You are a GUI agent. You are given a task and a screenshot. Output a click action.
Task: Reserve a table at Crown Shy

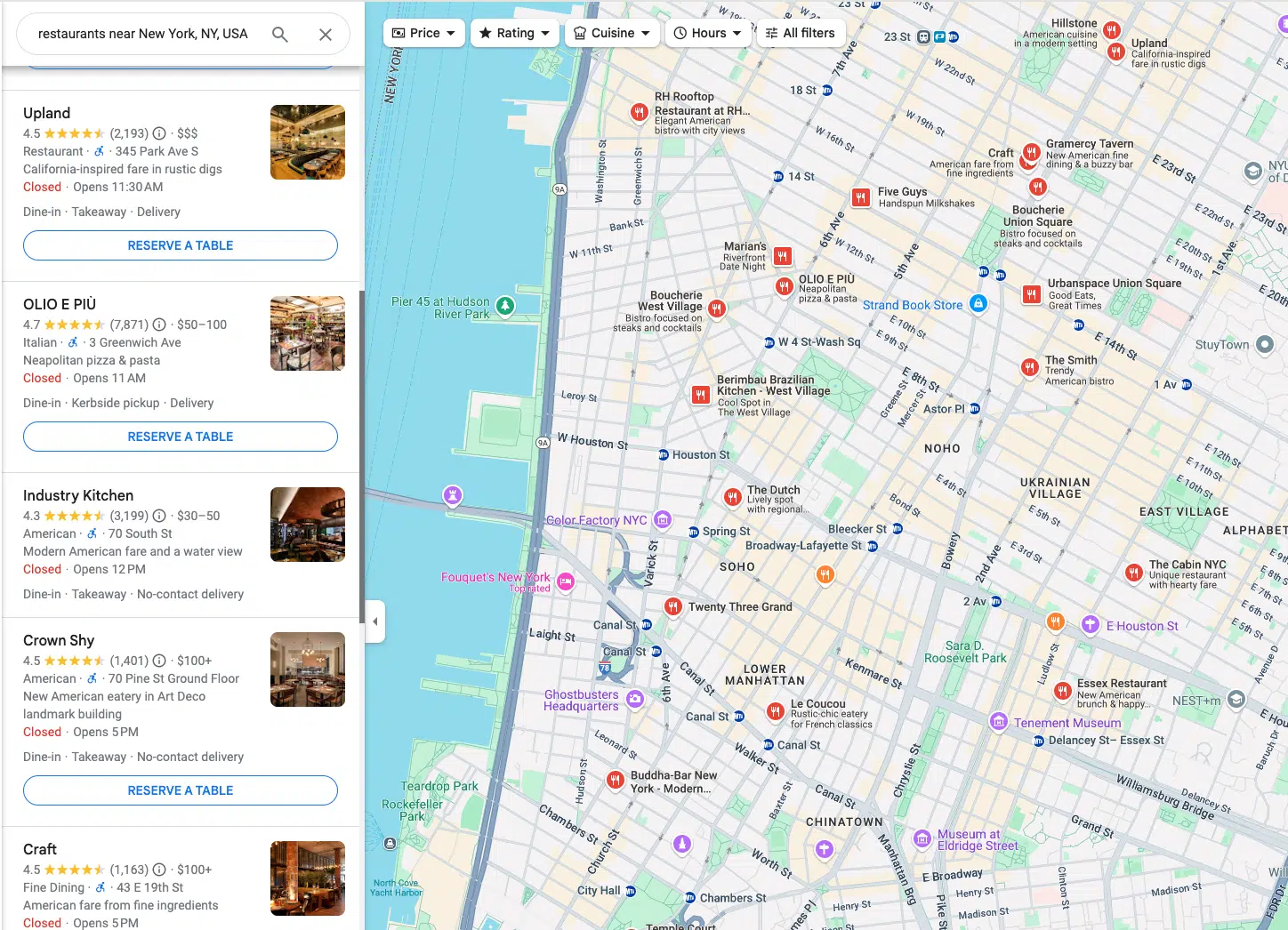pos(181,790)
